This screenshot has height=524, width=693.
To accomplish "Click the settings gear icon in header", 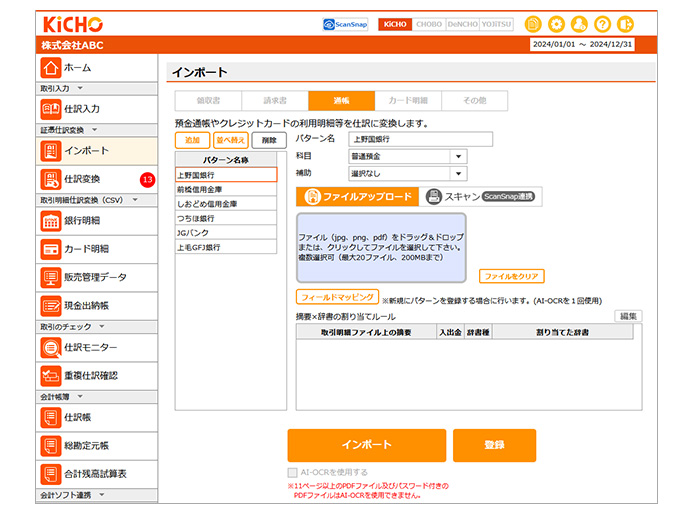I will coord(556,24).
